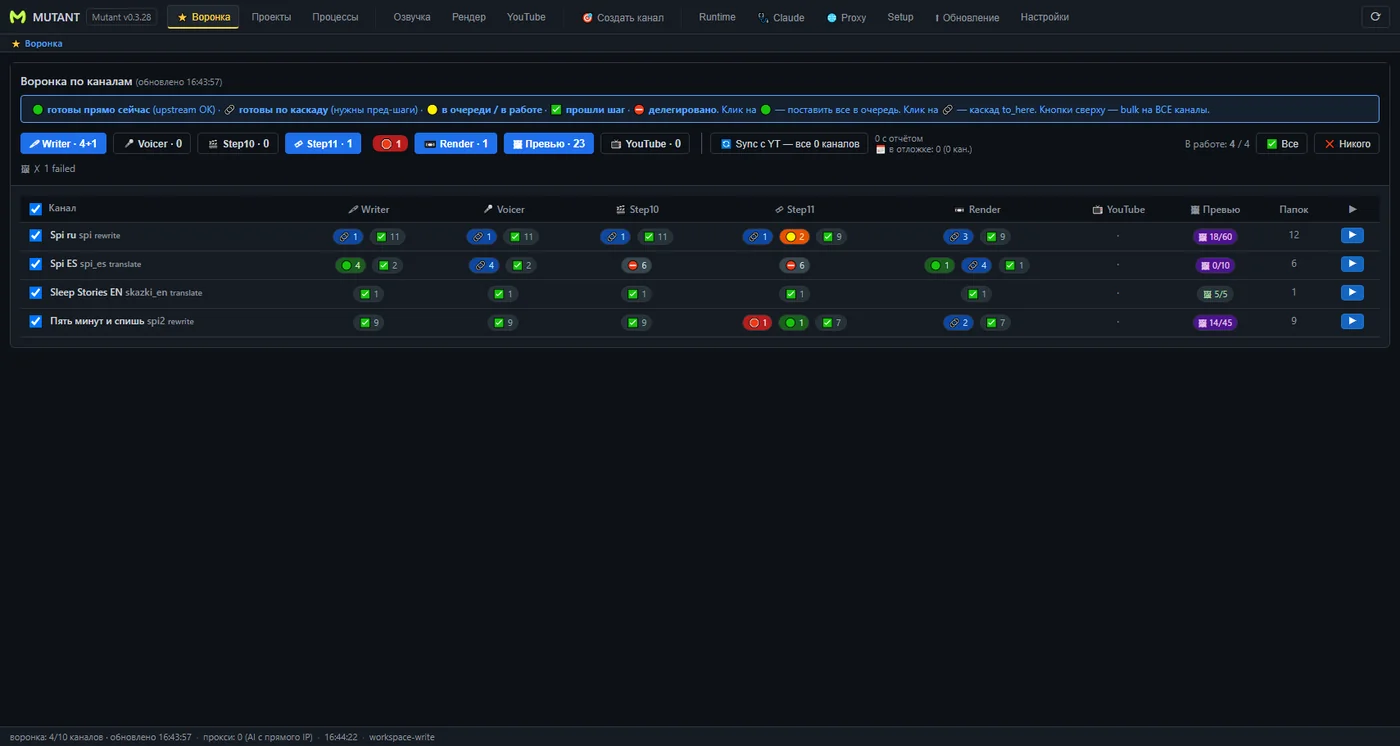Click the red failed bulk button 1
Image resolution: width=1400 pixels, height=746 pixels.
point(390,144)
